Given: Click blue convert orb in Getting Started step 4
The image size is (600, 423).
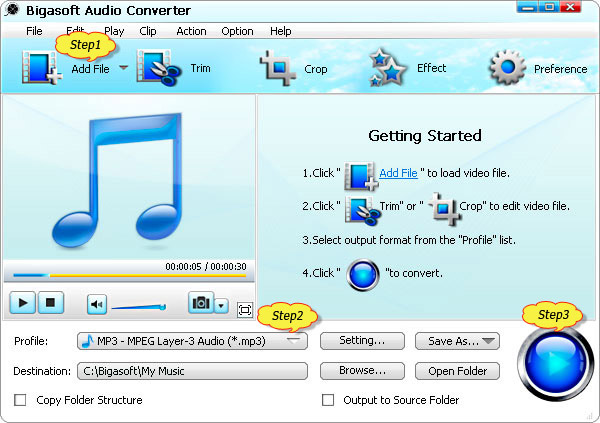Looking at the screenshot, I should [x=363, y=275].
